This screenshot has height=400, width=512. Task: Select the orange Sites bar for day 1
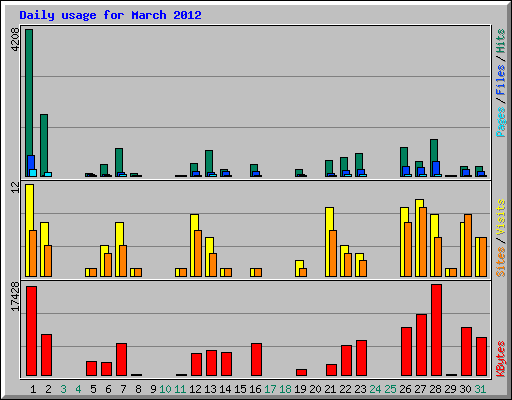tap(33, 253)
